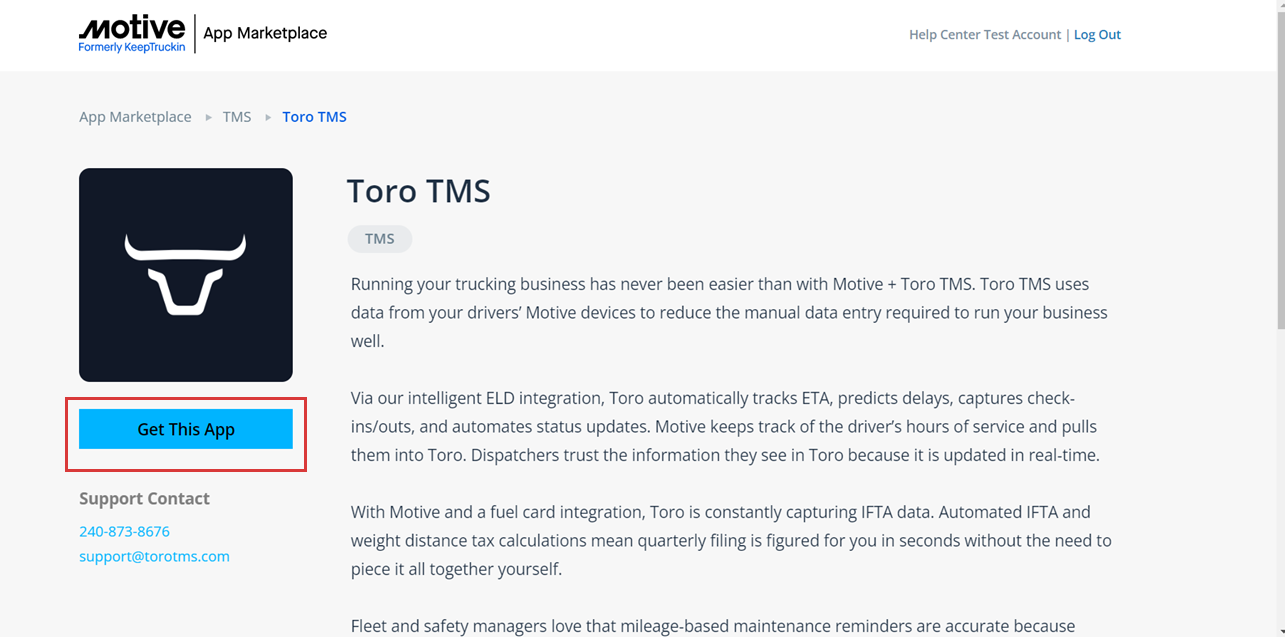This screenshot has width=1285, height=637.
Task: Email support@torotms.com via the link
Action: pos(154,556)
